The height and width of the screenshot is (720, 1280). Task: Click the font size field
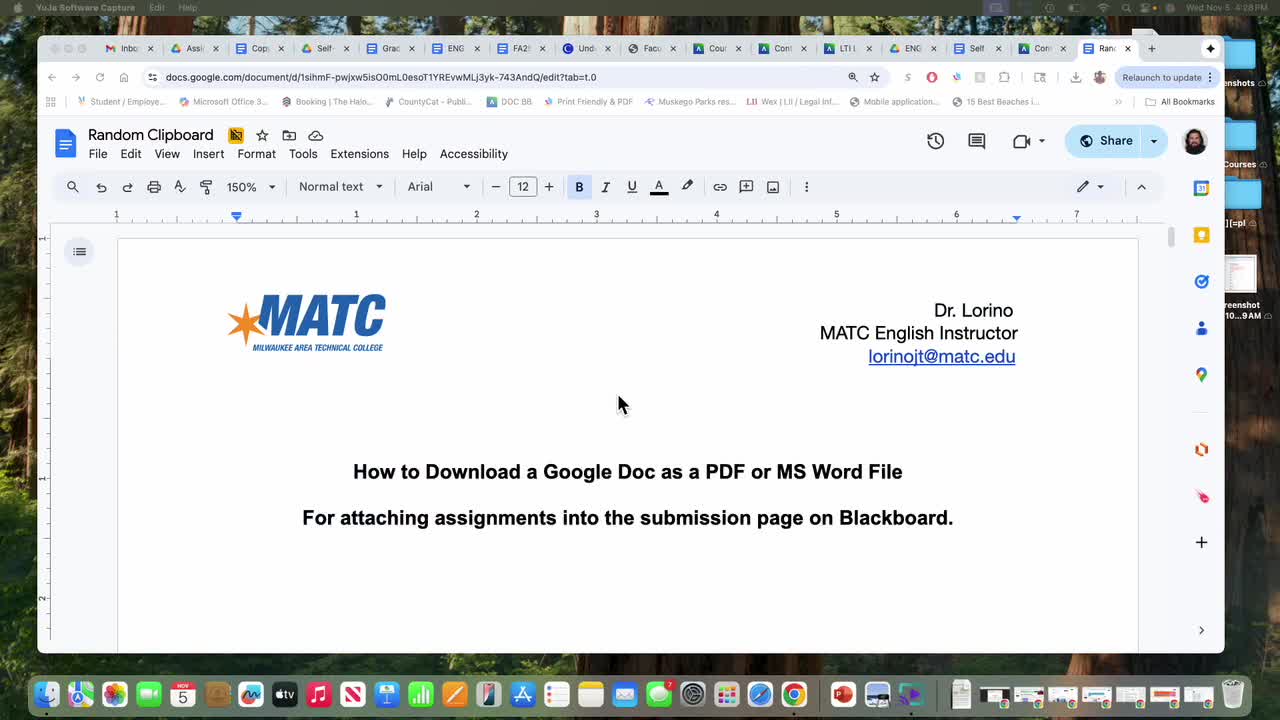(x=523, y=187)
